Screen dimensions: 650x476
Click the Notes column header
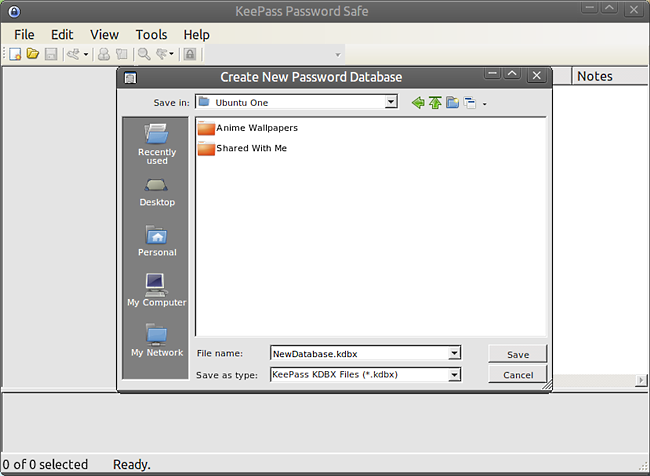click(x=610, y=76)
